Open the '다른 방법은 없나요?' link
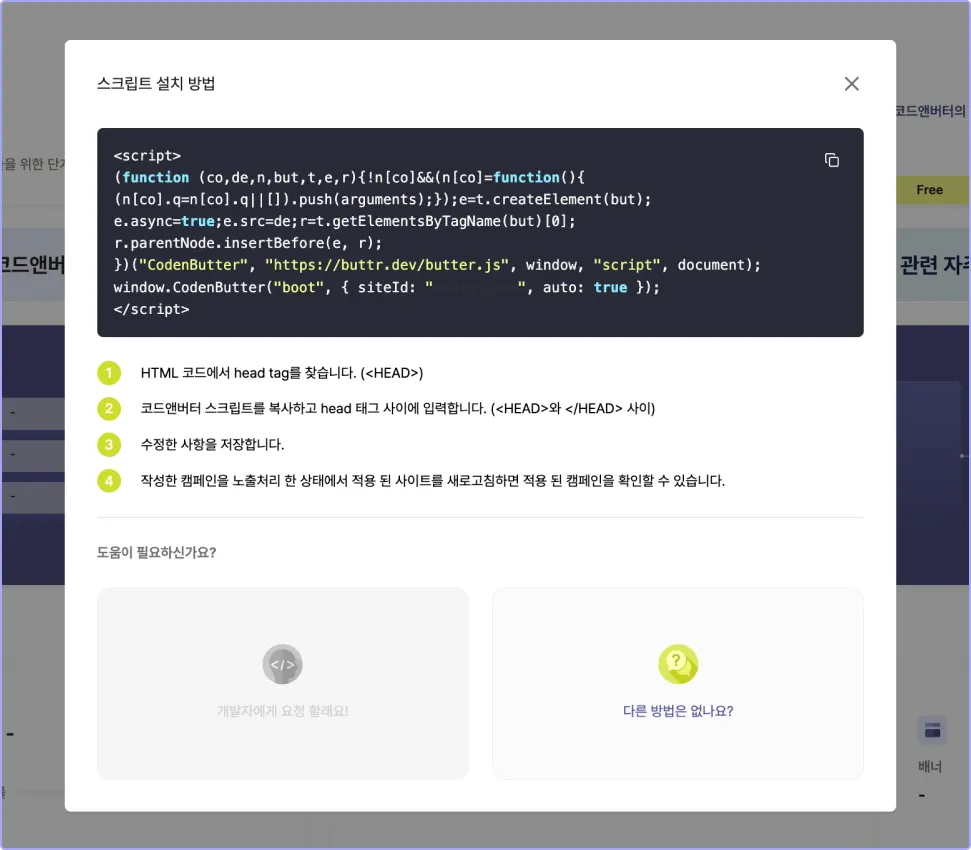The image size is (971, 850). pyautogui.click(x=678, y=711)
